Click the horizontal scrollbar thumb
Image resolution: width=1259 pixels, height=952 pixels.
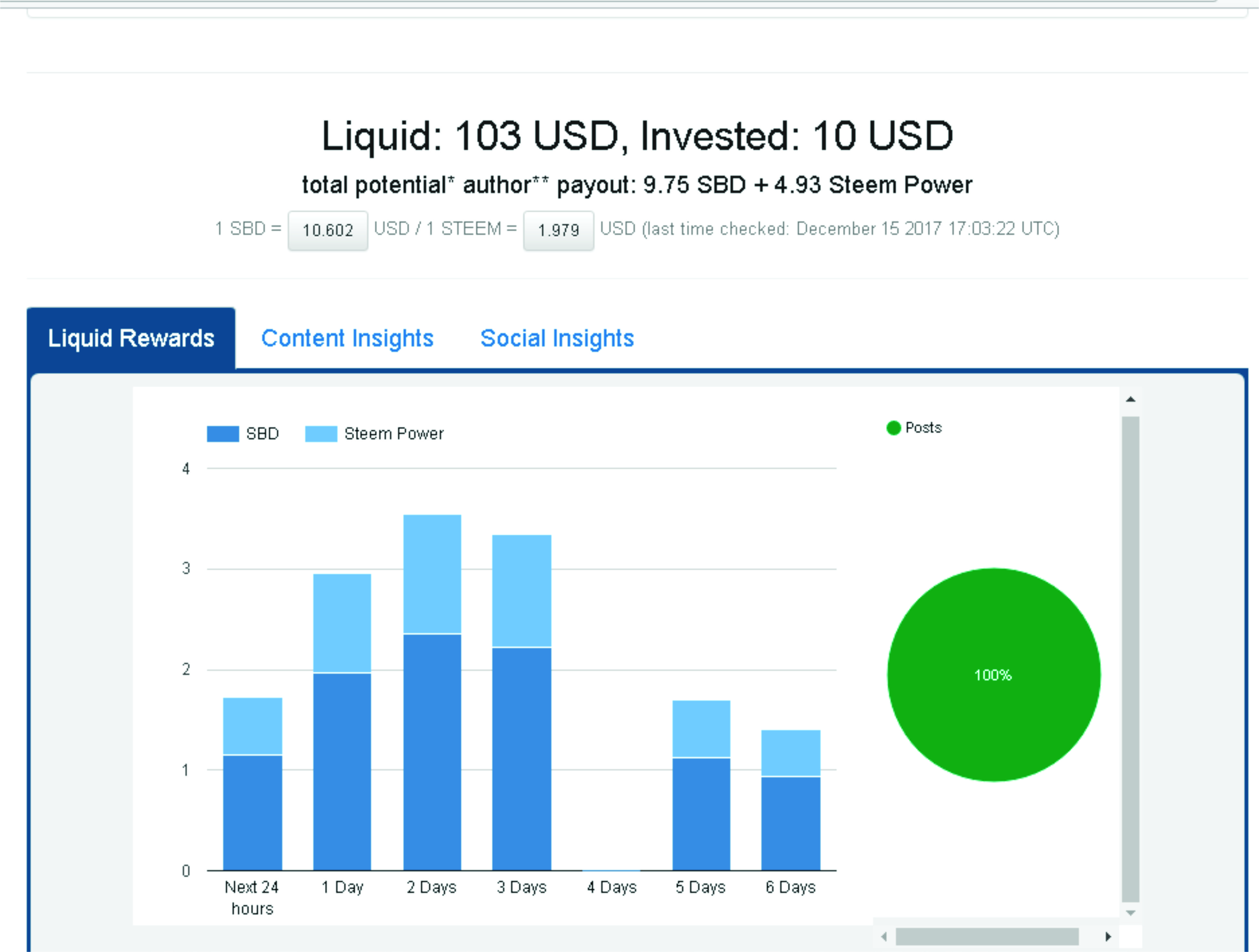(x=987, y=936)
